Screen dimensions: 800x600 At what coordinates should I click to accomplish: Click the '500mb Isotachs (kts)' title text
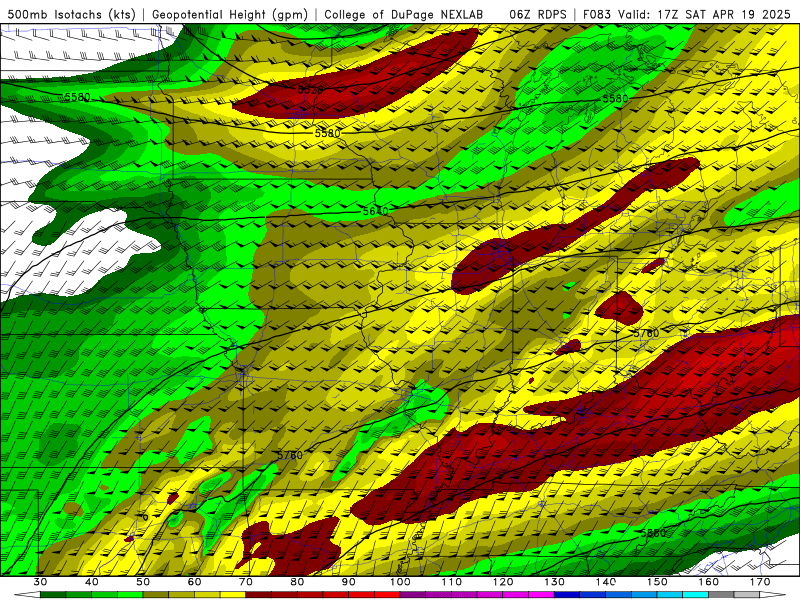(x=71, y=15)
